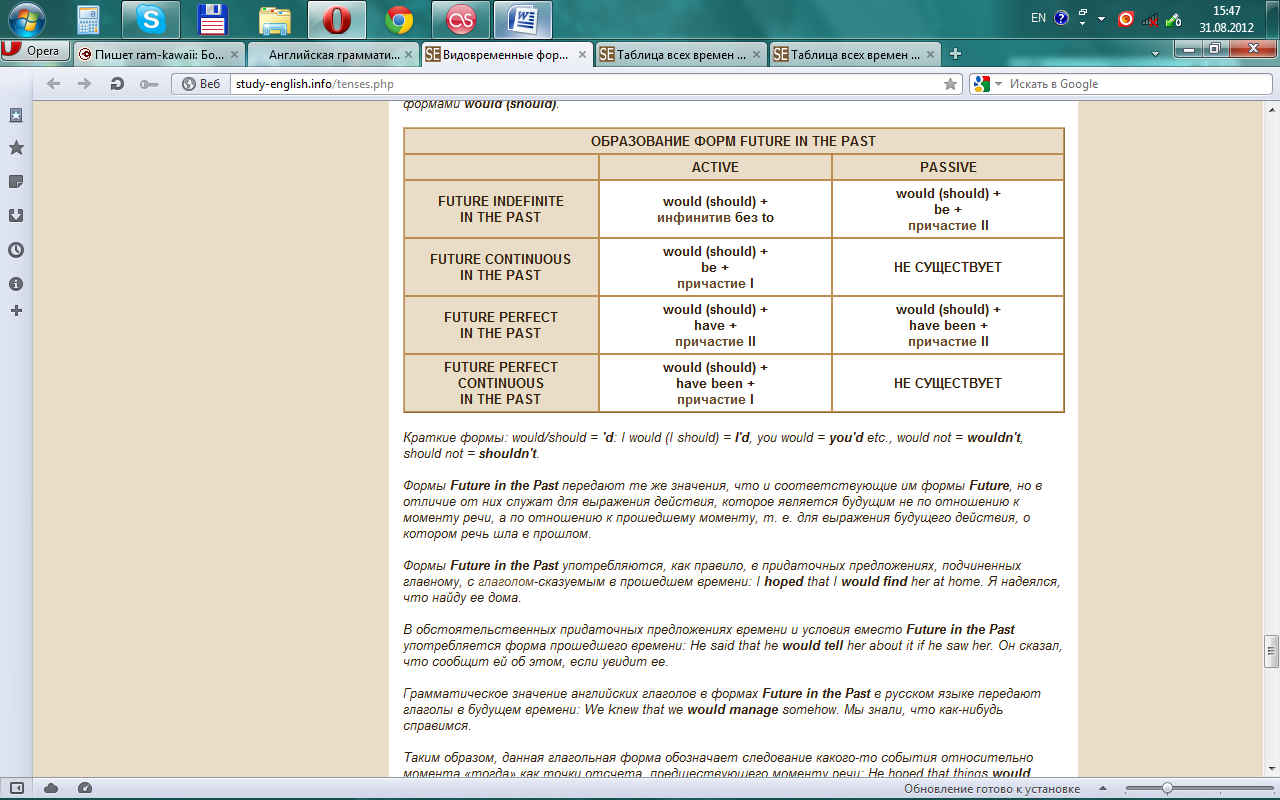Open the Google search engine dropdown
This screenshot has height=800, width=1280.
[988, 84]
